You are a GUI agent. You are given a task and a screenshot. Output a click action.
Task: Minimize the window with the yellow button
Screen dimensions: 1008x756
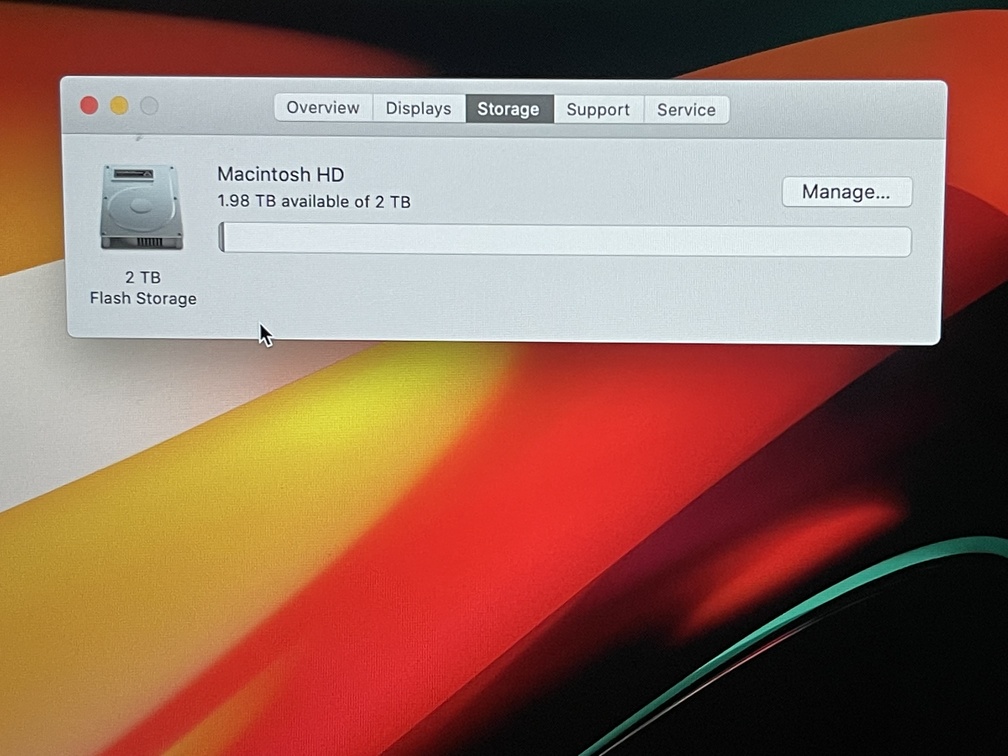[x=119, y=106]
